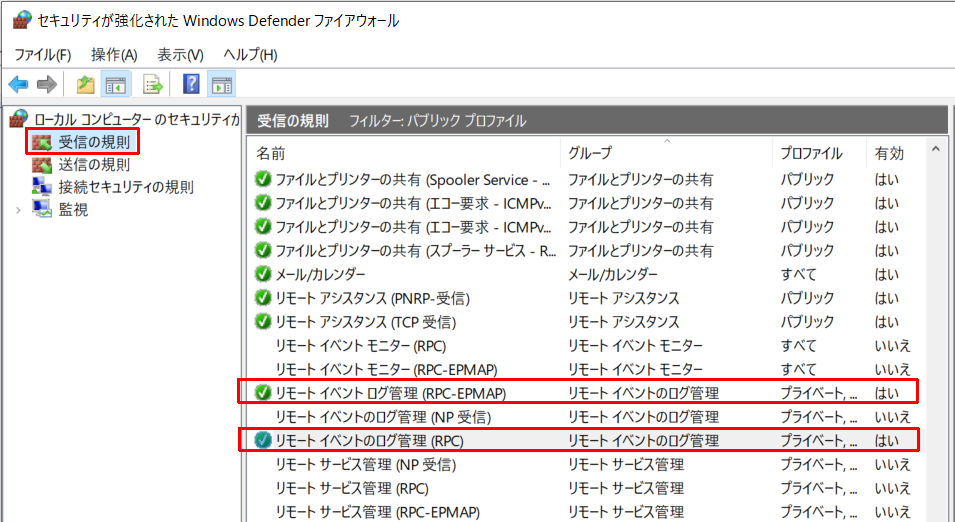955x522 pixels.
Task: Toggle the action pane toolbar icon
Action: pos(221,85)
